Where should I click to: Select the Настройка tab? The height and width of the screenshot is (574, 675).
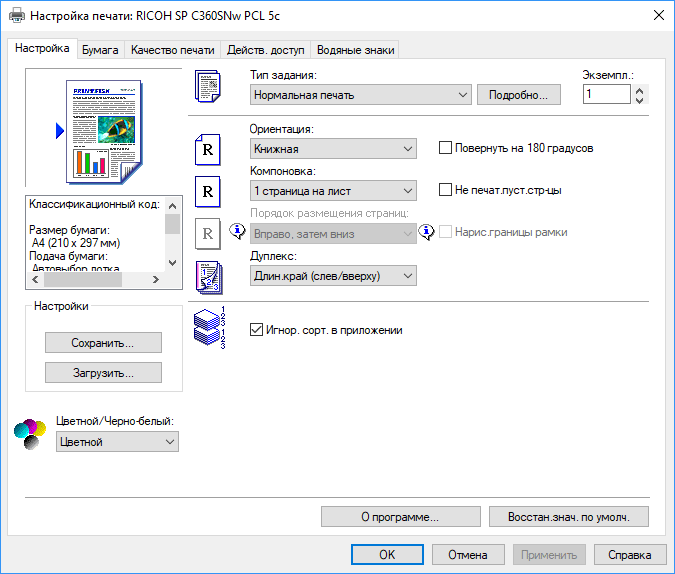pyautogui.click(x=42, y=48)
